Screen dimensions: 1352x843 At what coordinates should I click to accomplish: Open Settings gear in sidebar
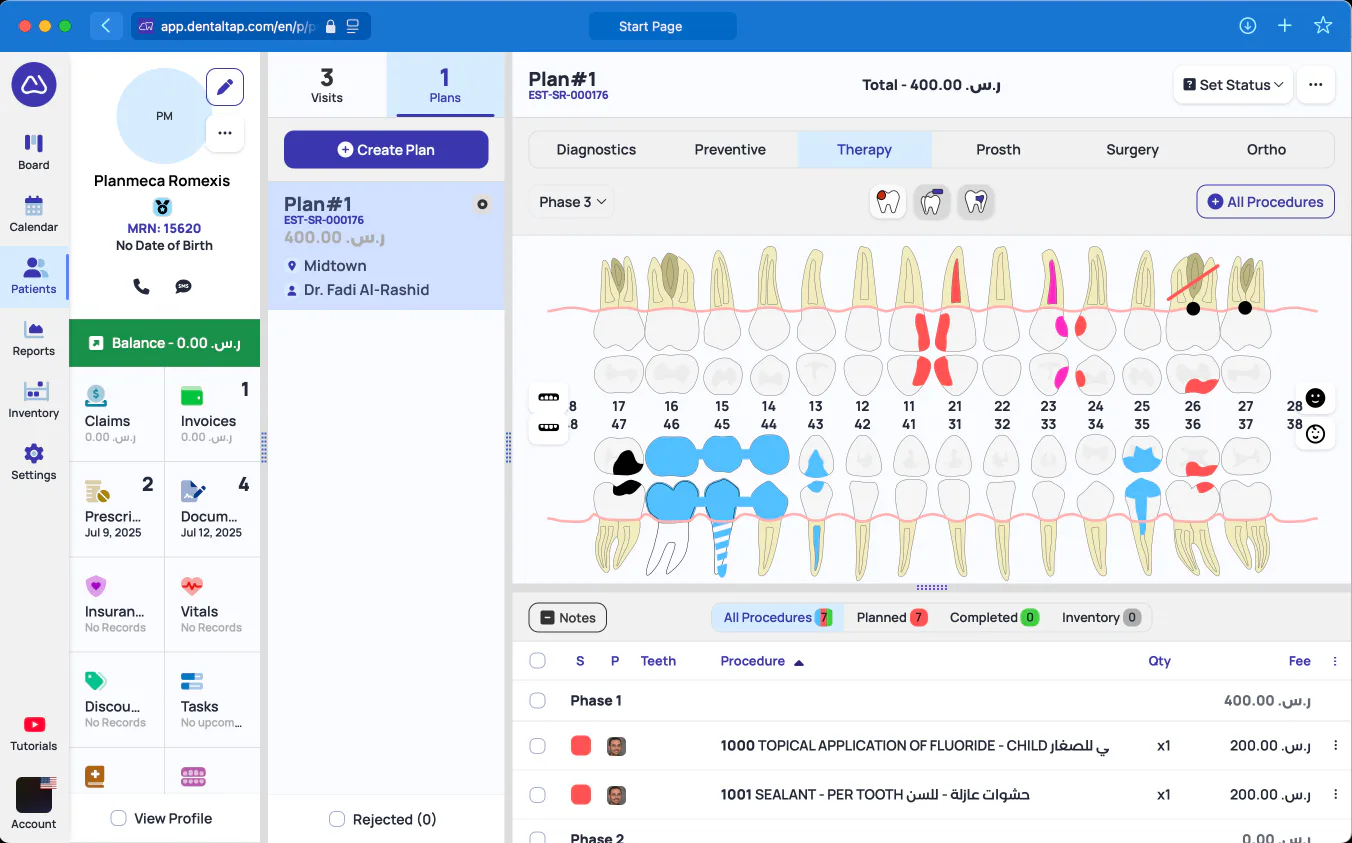click(34, 462)
